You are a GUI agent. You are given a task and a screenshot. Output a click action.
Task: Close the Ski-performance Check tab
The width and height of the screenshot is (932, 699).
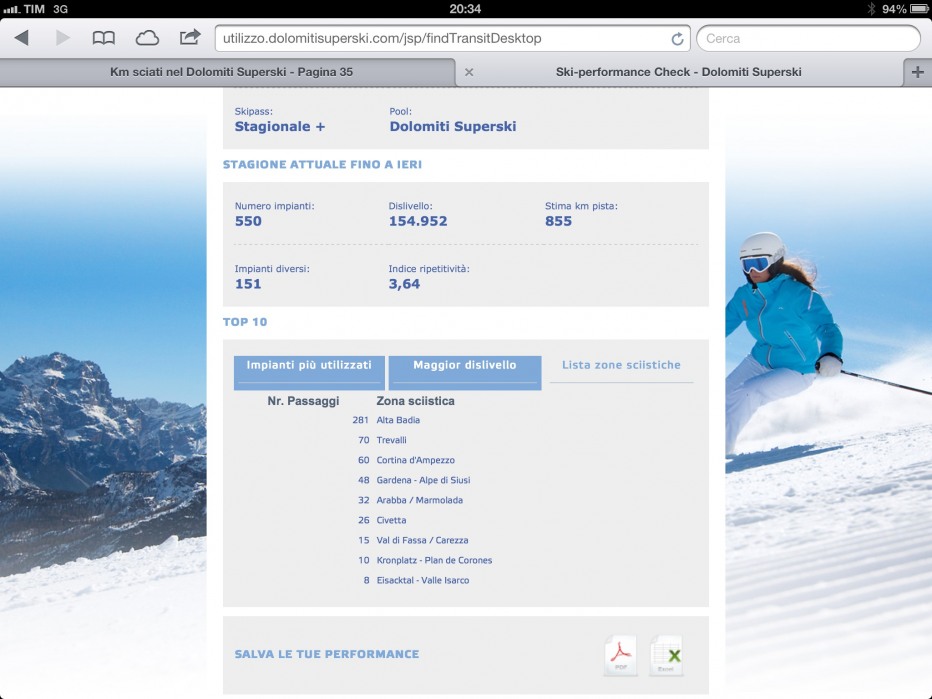[x=469, y=72]
